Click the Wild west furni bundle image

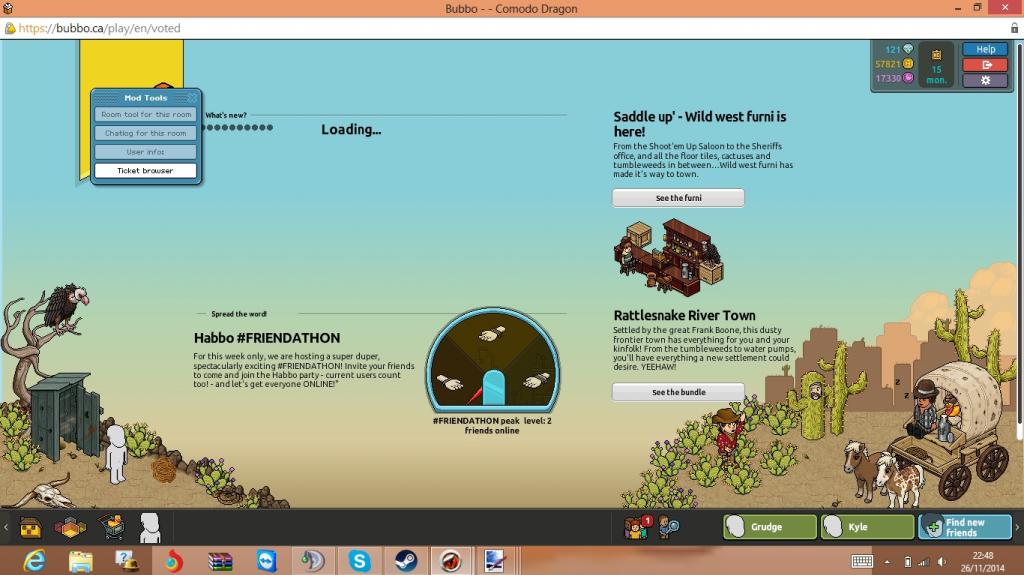(x=669, y=257)
